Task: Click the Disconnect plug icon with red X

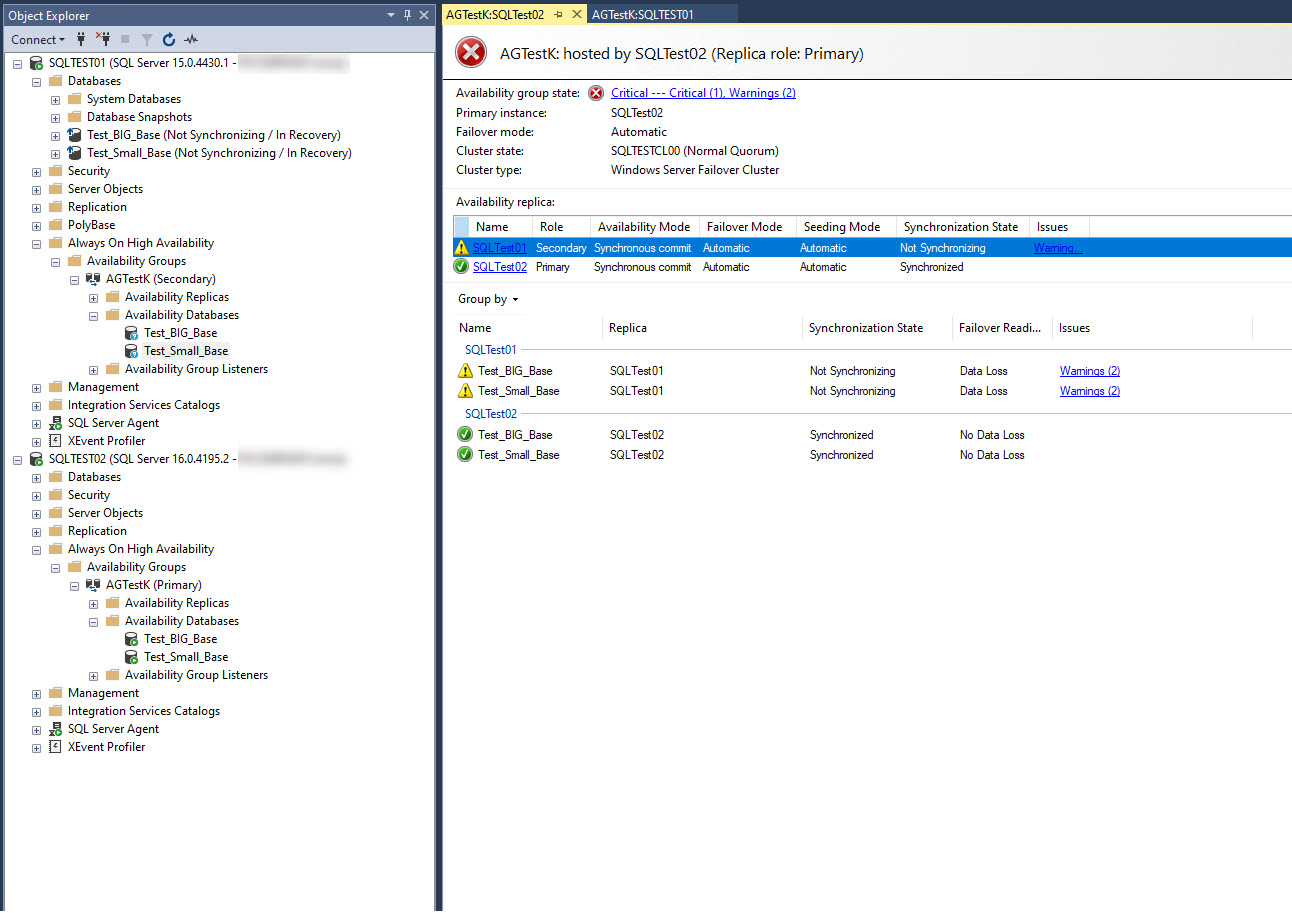Action: click(x=103, y=39)
